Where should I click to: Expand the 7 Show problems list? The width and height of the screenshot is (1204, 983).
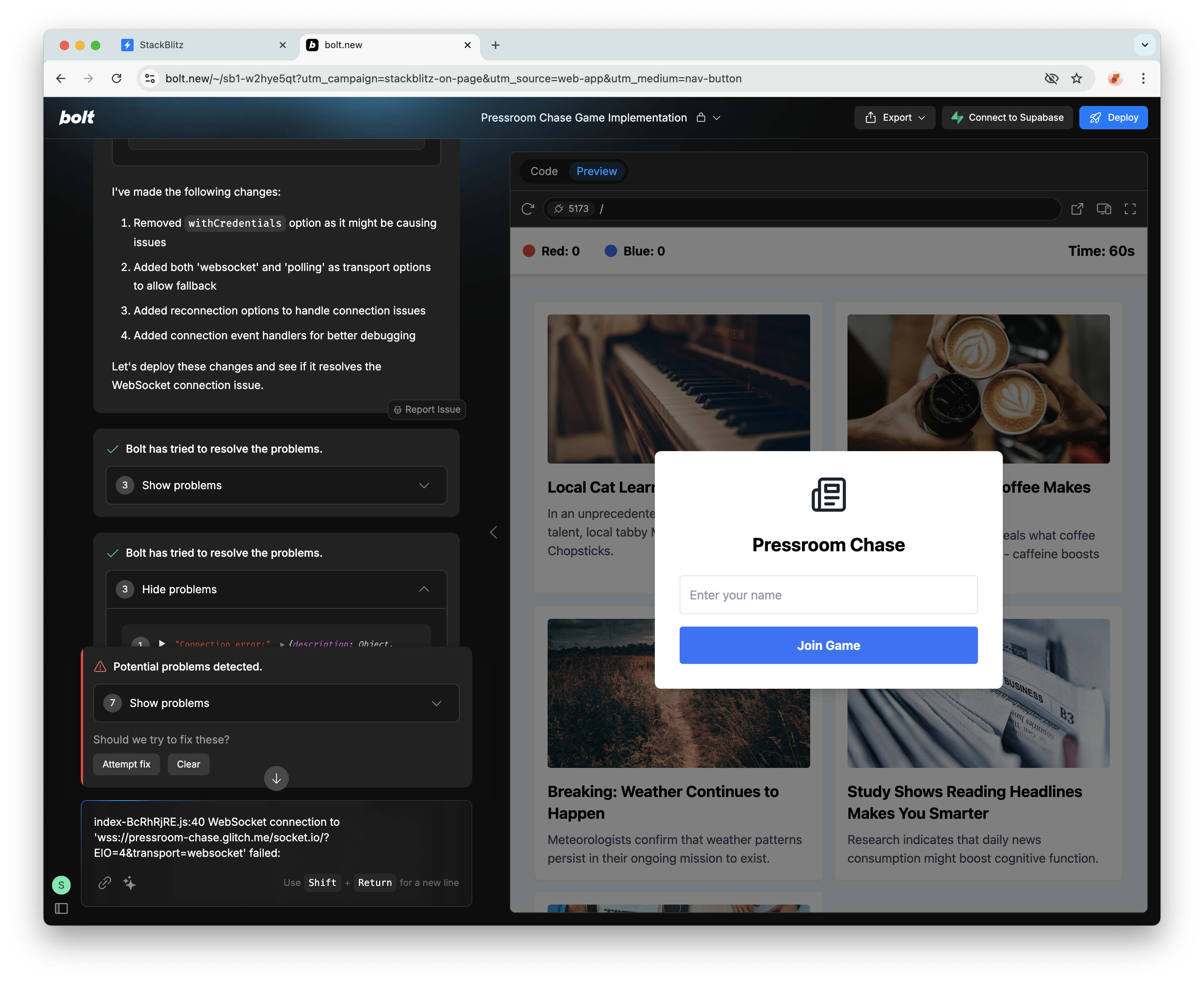[276, 703]
